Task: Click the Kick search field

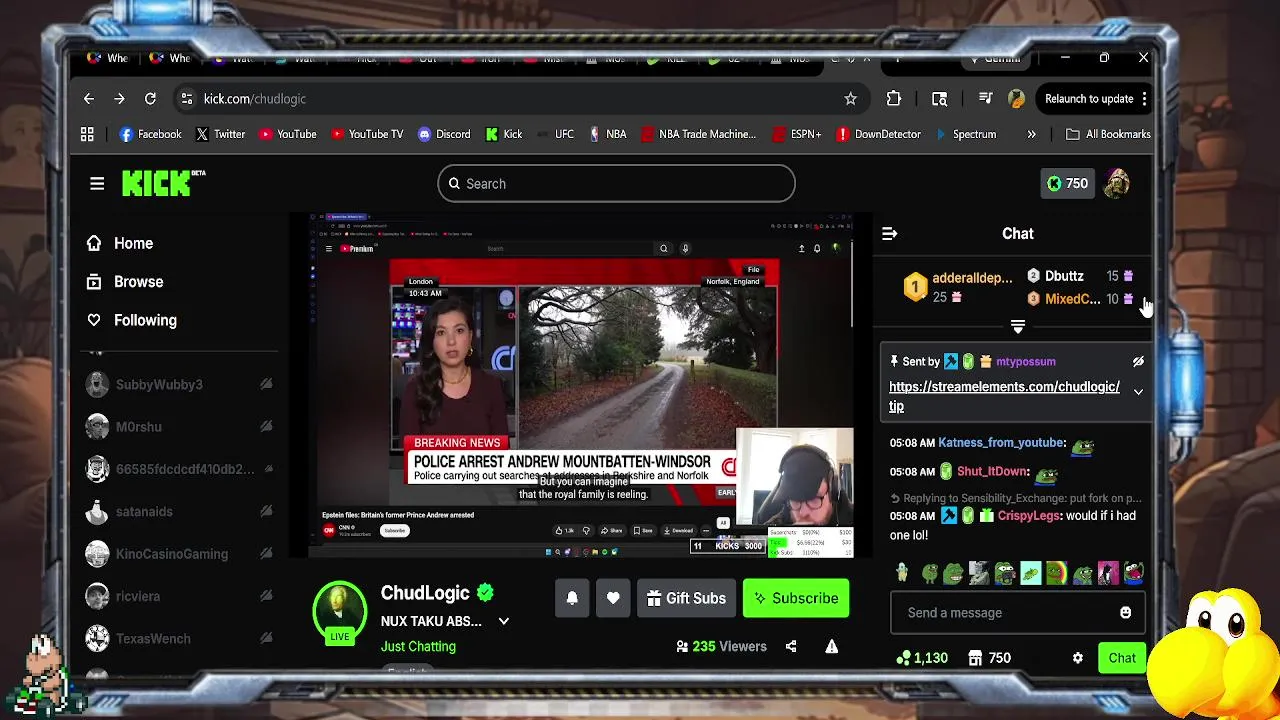Action: click(x=616, y=183)
